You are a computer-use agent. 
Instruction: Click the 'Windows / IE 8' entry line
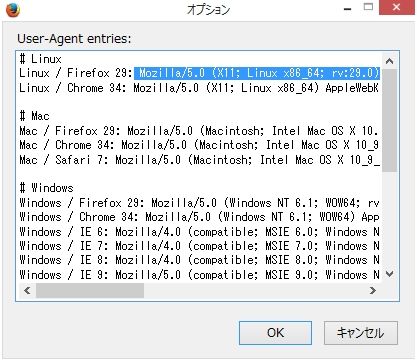coord(199,260)
